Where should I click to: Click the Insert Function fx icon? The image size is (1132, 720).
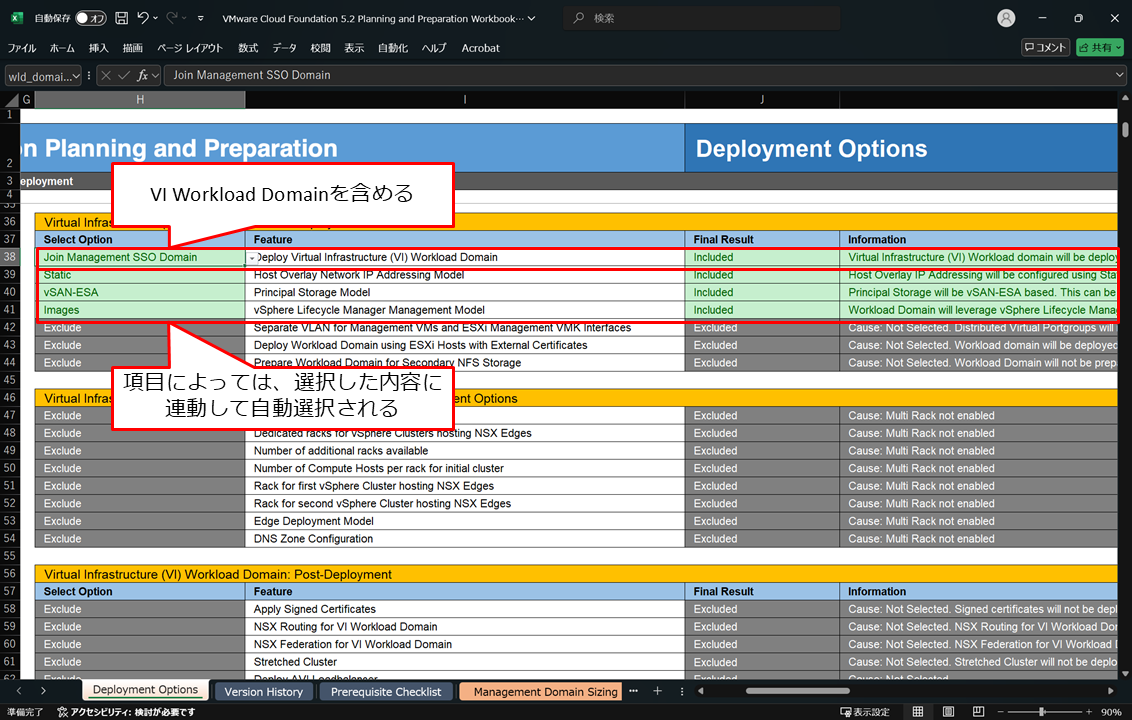tap(143, 75)
